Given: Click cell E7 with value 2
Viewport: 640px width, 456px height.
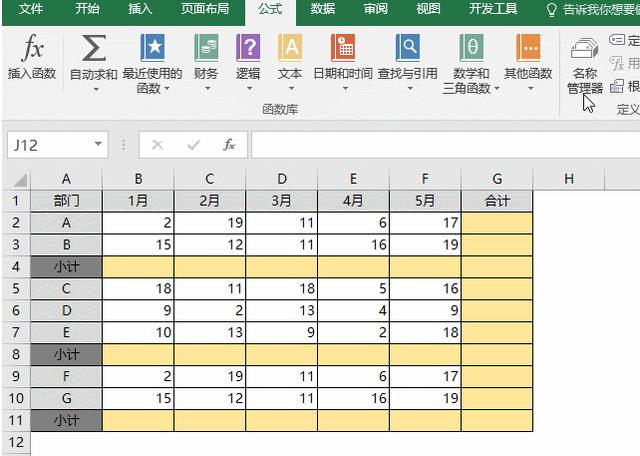Looking at the screenshot, I should tap(353, 332).
